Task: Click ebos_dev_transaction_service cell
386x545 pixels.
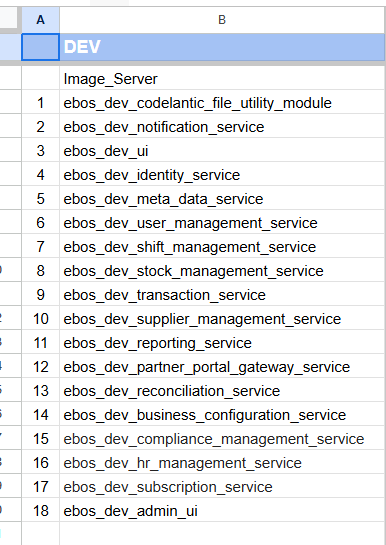Action: tap(222, 295)
